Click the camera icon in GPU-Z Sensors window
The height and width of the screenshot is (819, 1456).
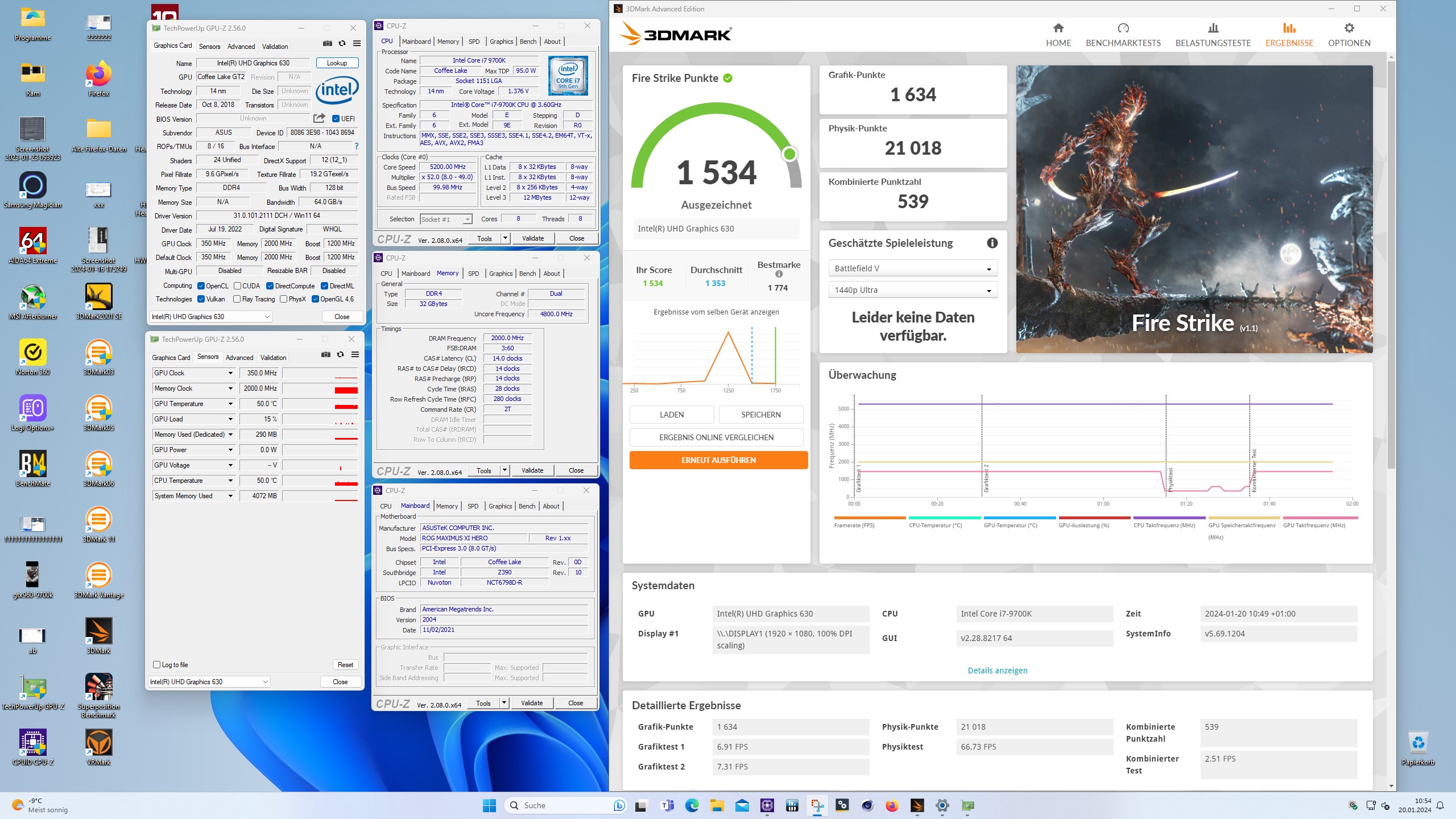(325, 354)
